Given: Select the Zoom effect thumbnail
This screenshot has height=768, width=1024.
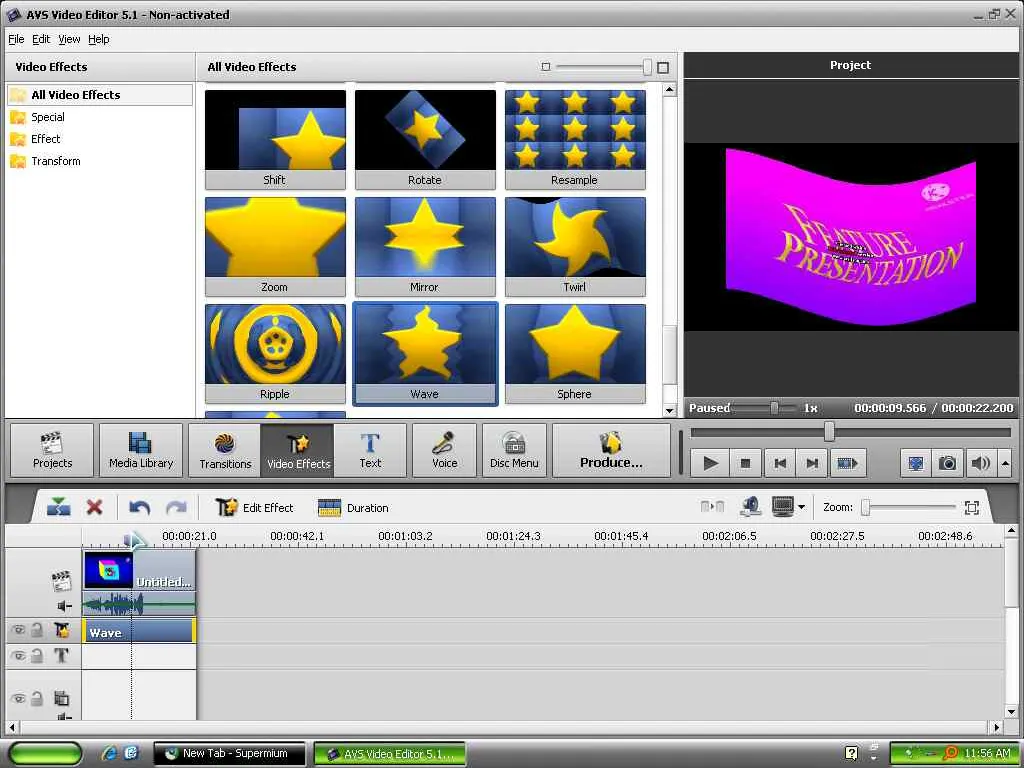Looking at the screenshot, I should pos(275,246).
